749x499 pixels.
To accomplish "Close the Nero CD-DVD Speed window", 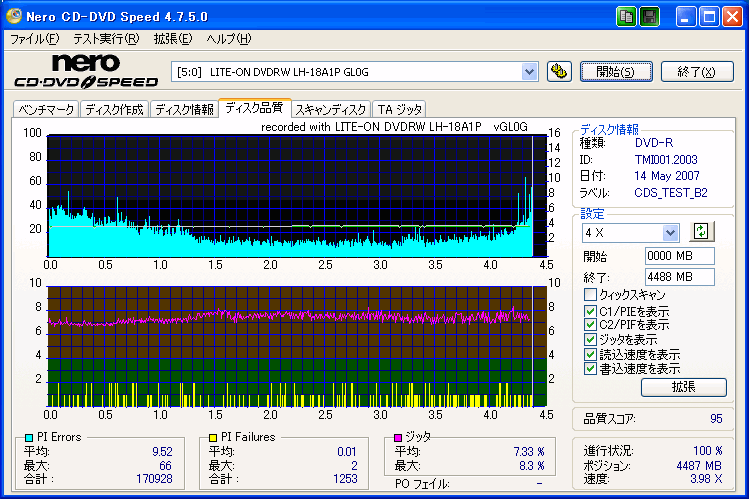I will click(x=732, y=17).
